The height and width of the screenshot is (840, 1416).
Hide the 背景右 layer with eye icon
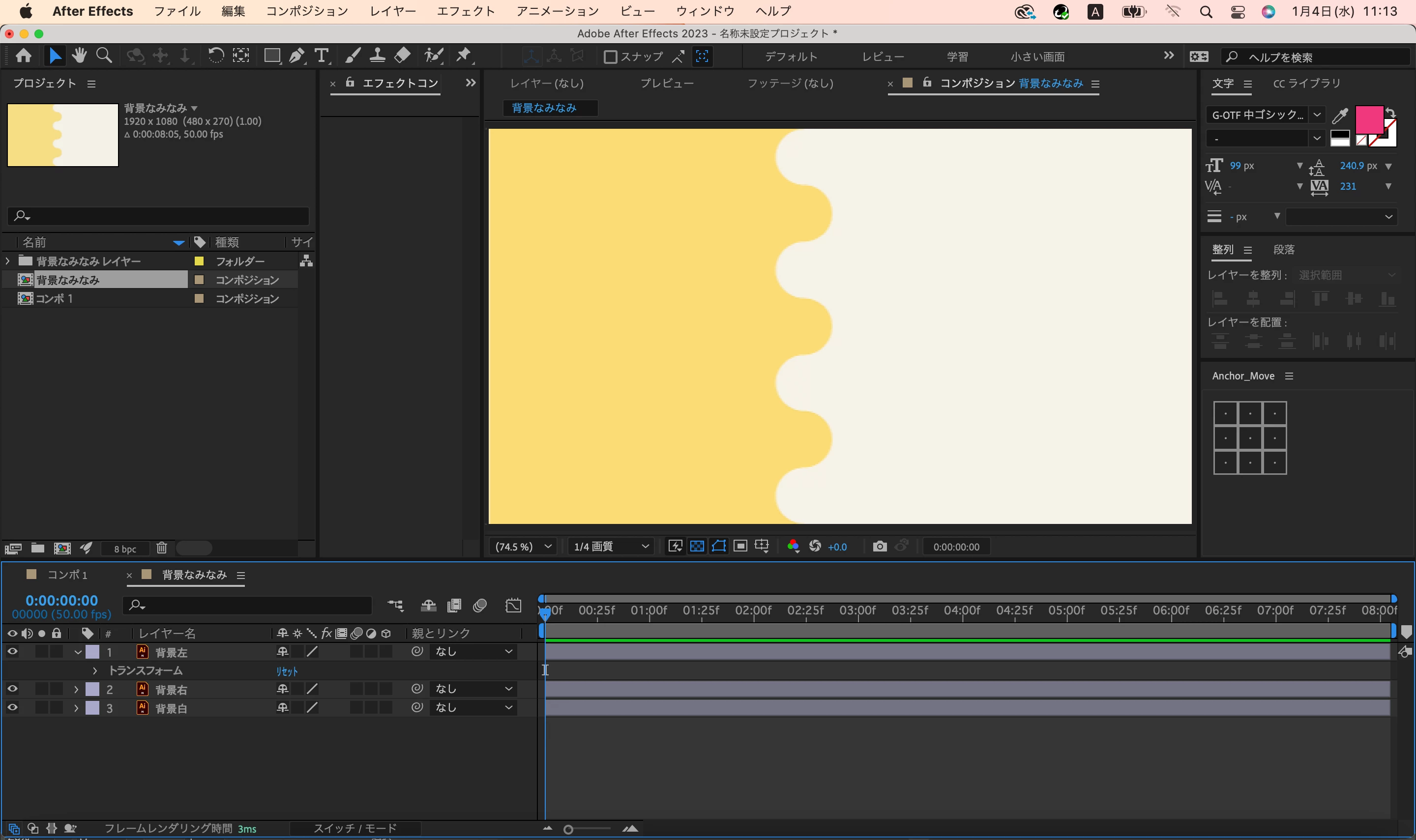tap(12, 689)
